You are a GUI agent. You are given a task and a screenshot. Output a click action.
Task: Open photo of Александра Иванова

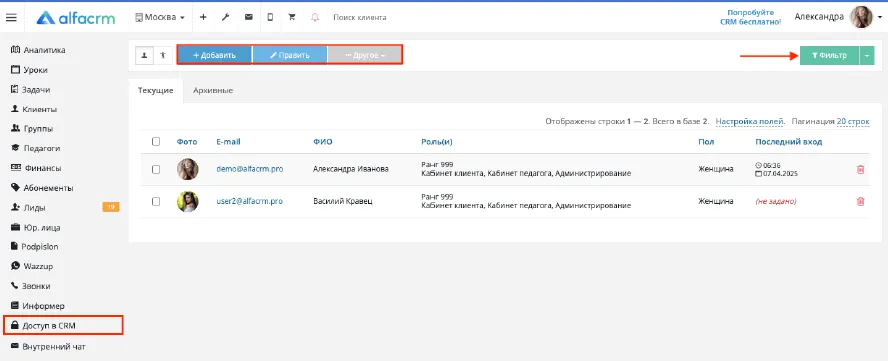tap(187, 169)
